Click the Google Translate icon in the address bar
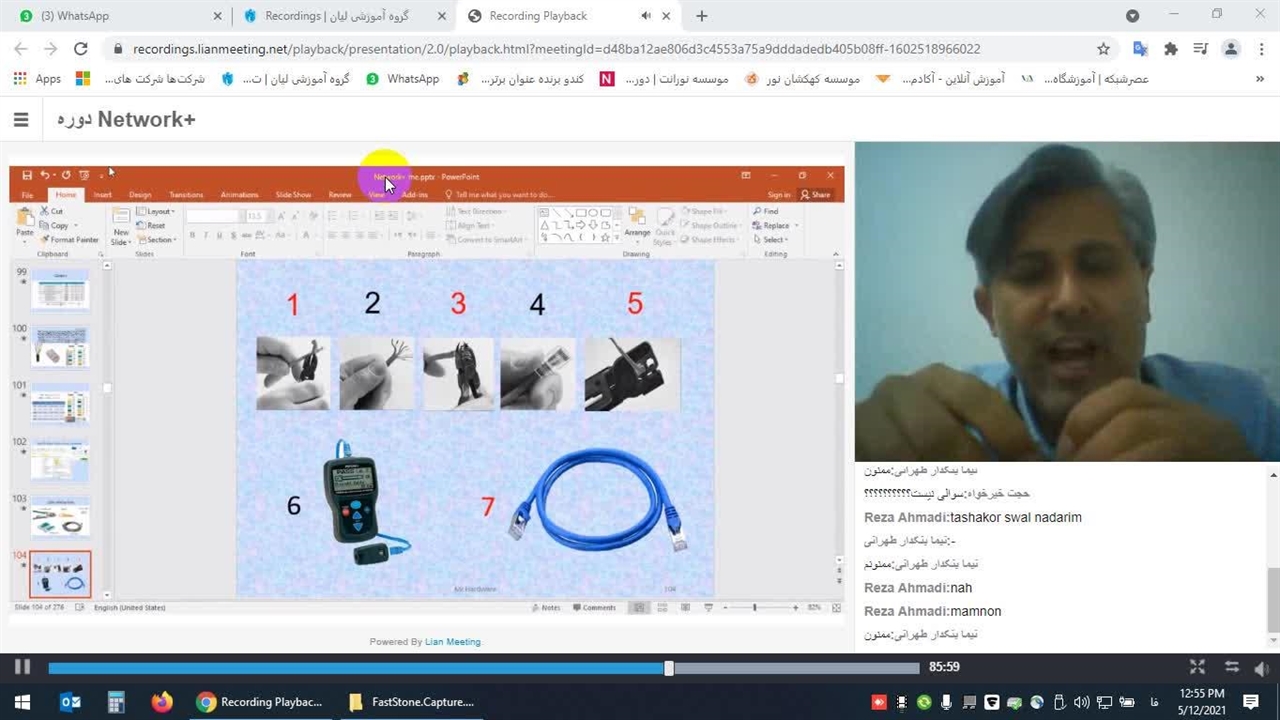 (1140, 49)
